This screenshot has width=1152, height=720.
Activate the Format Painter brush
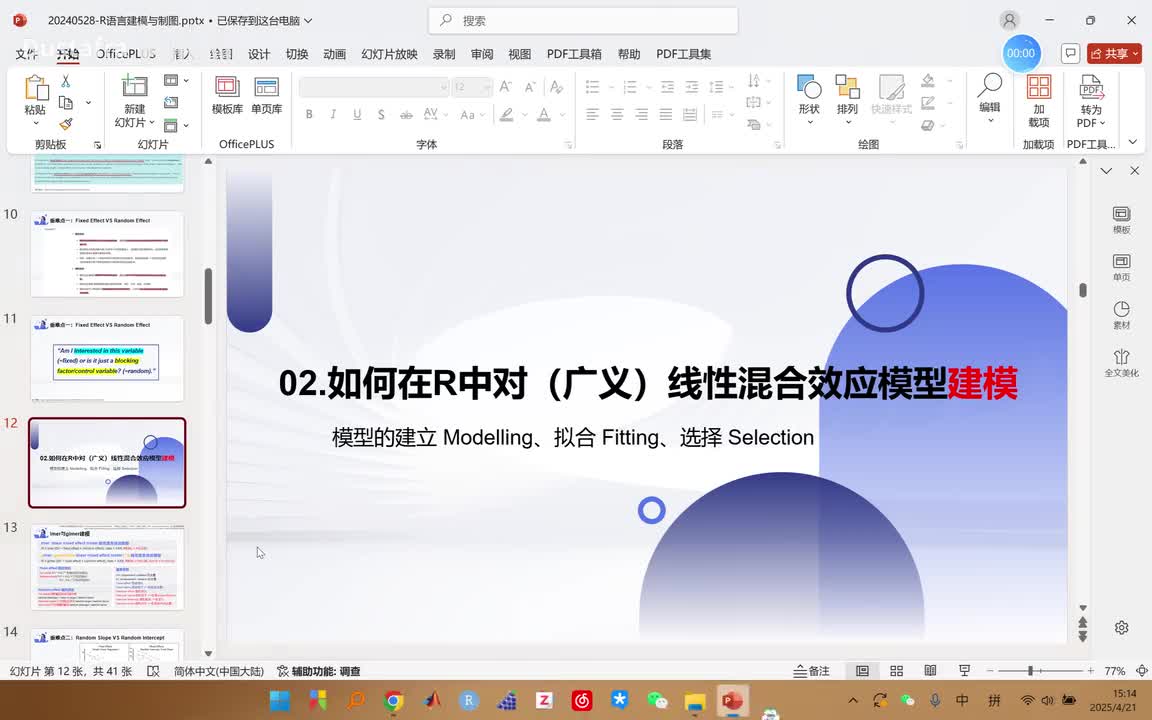point(65,124)
